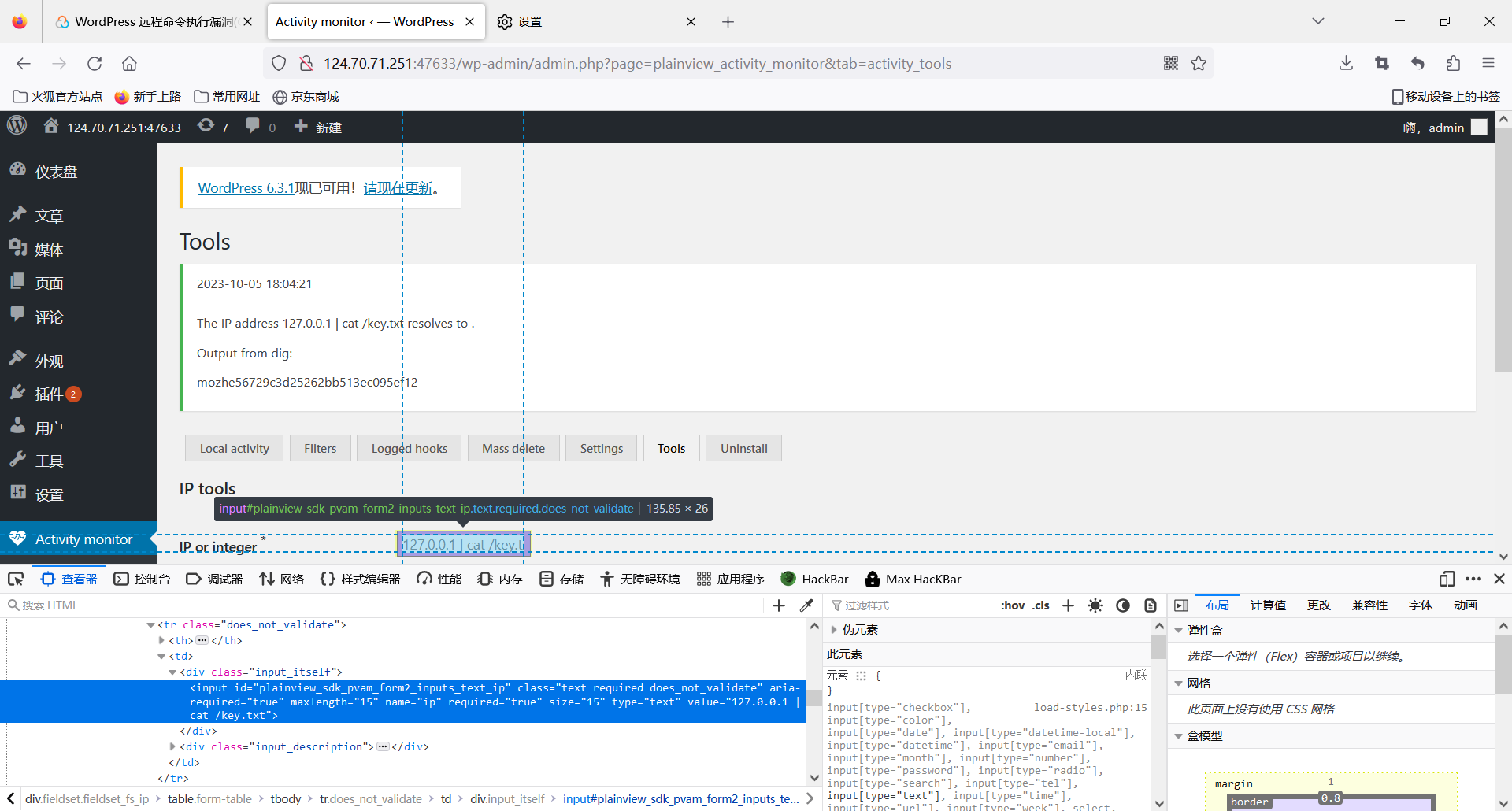Add a new CSS rule

coord(1068,605)
